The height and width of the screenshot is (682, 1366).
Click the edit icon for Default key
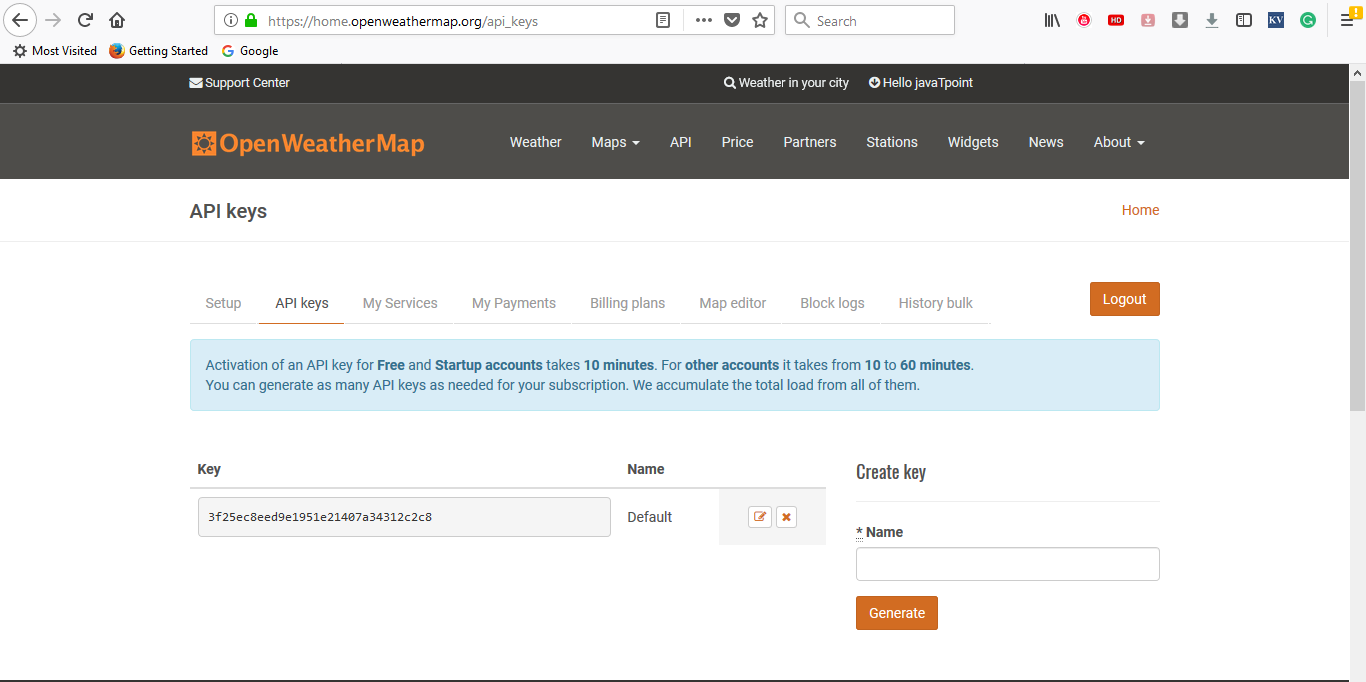pos(760,517)
